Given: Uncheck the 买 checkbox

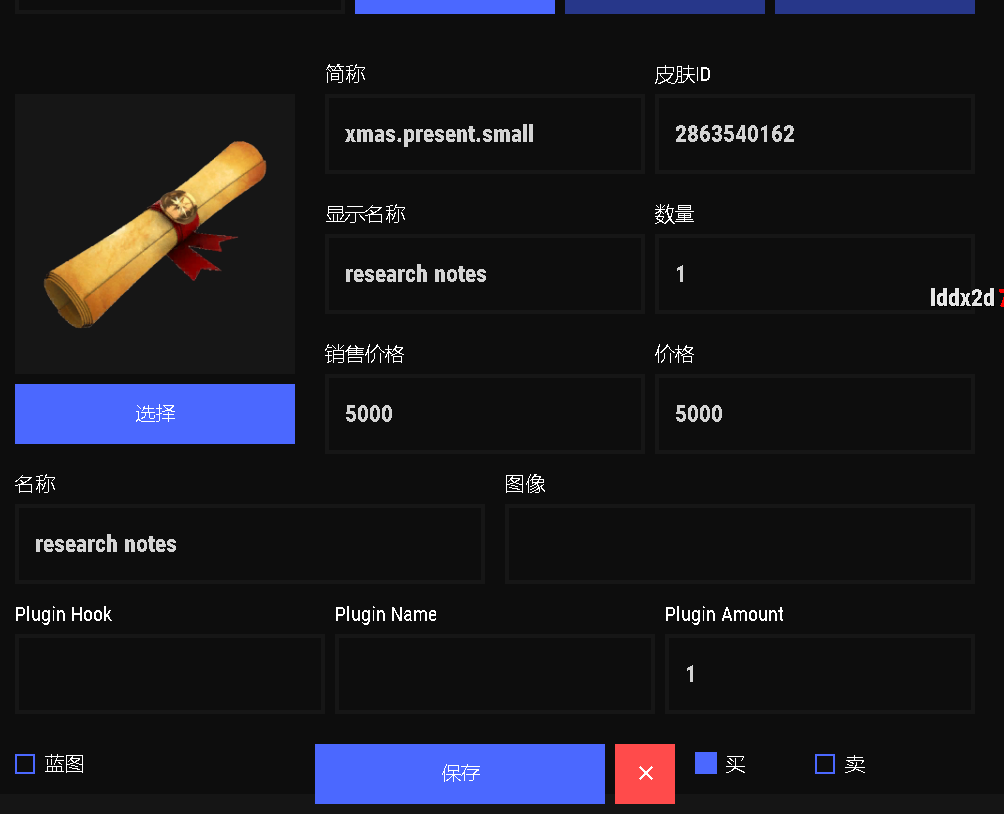Looking at the screenshot, I should coord(706,764).
